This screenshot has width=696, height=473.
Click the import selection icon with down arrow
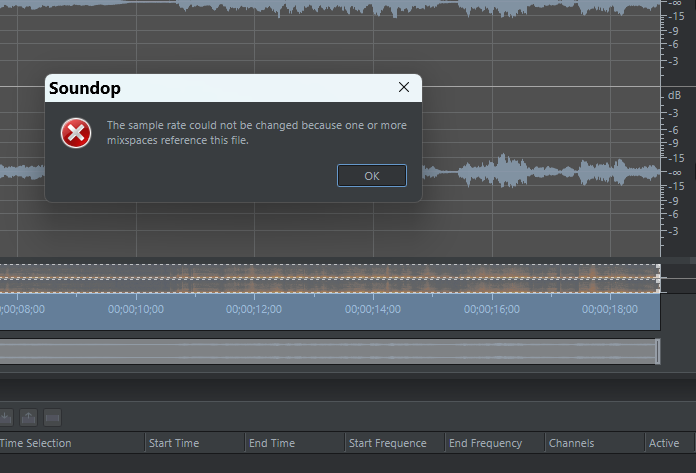(6, 418)
